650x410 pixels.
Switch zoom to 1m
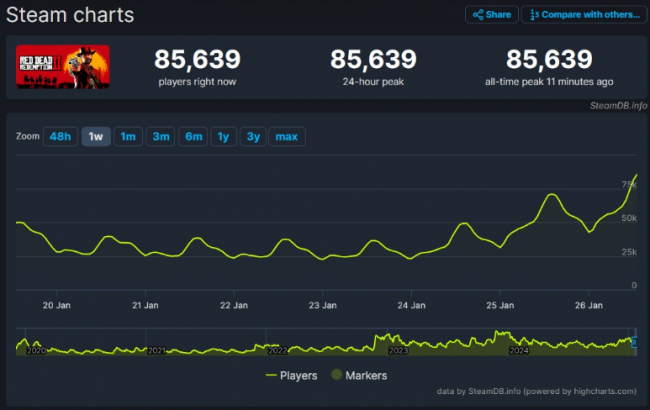(x=127, y=137)
